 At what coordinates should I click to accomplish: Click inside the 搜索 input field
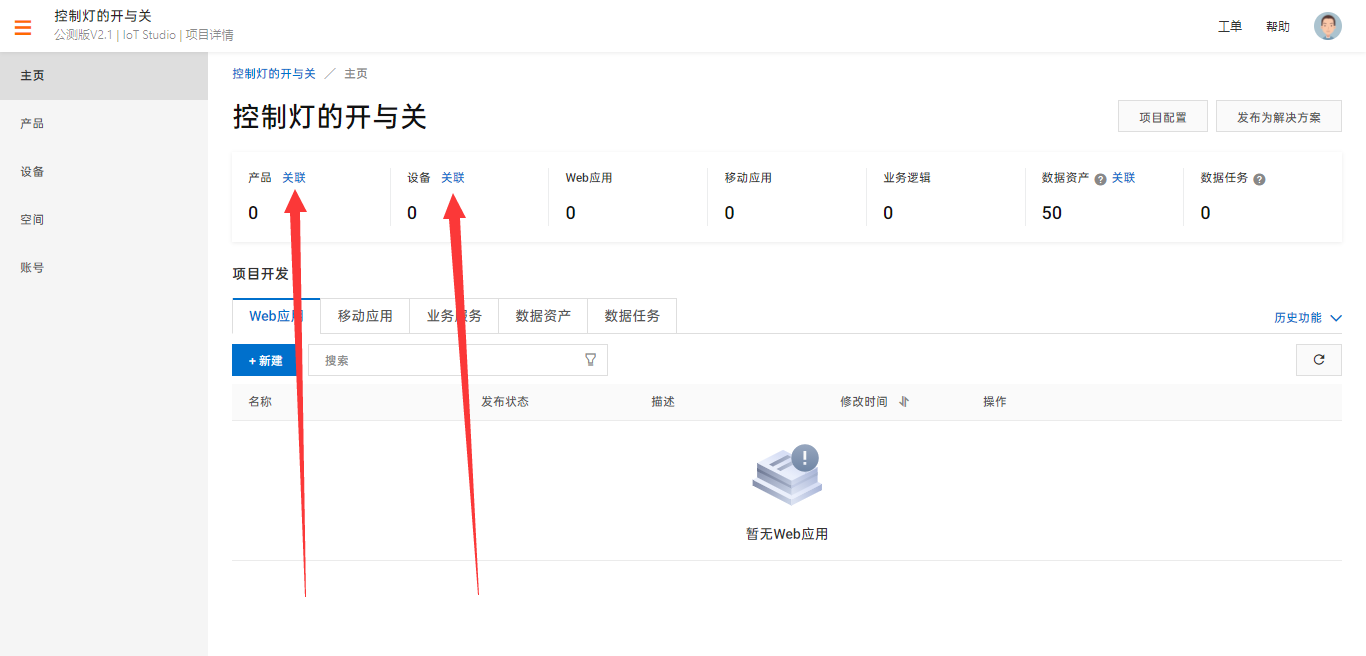(440, 360)
